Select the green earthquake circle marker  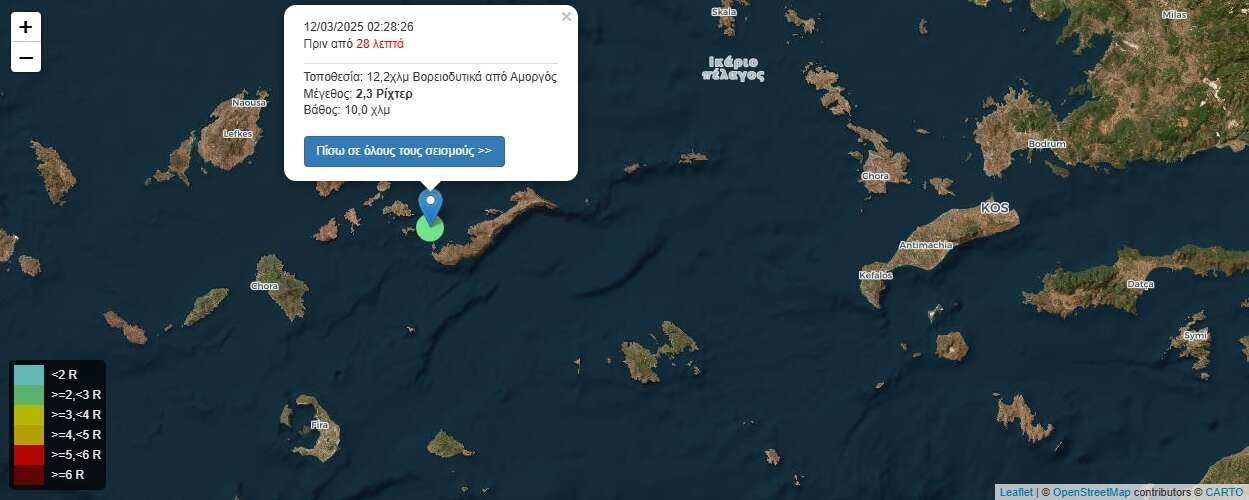(x=430, y=229)
